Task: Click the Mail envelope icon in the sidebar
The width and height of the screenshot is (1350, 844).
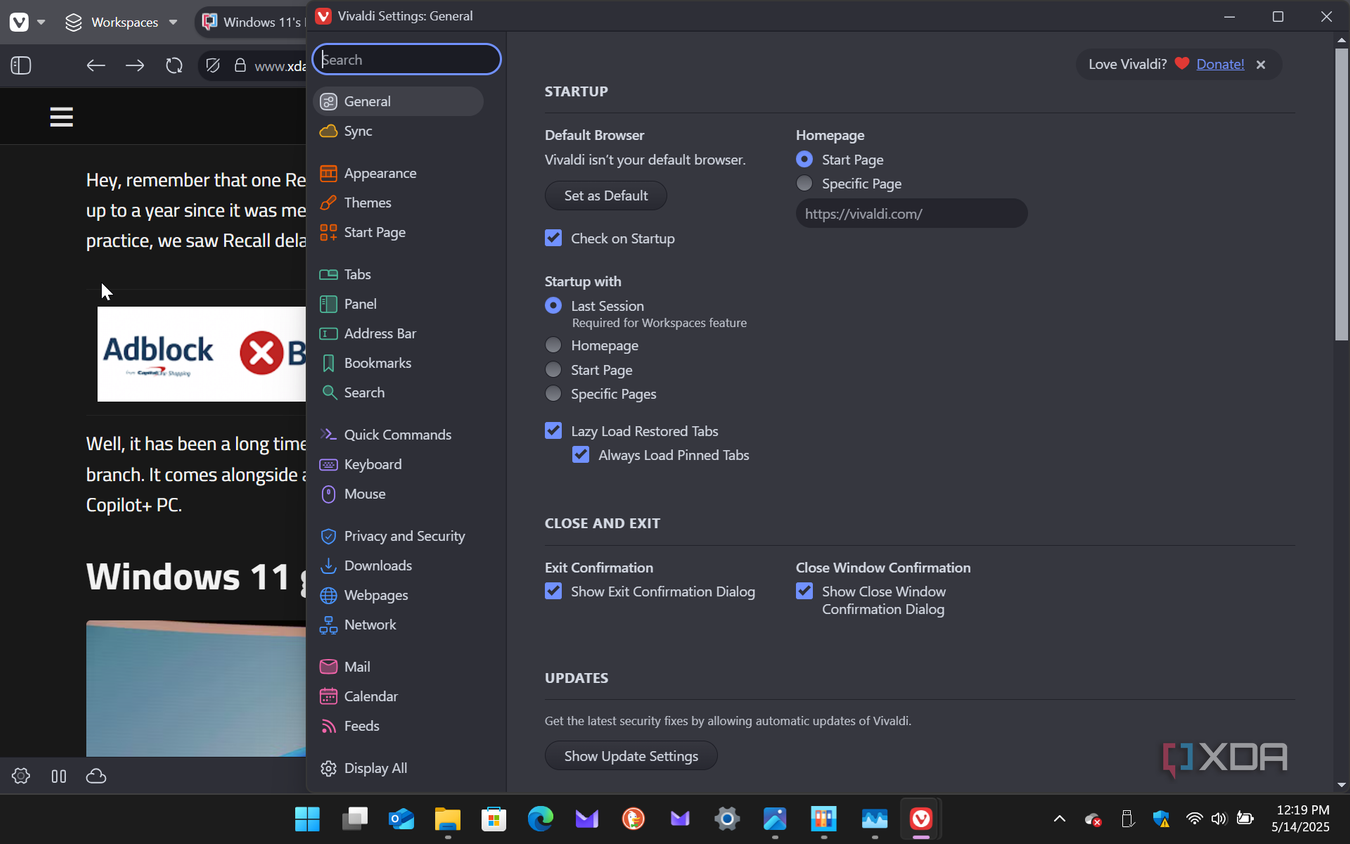Action: 328,667
